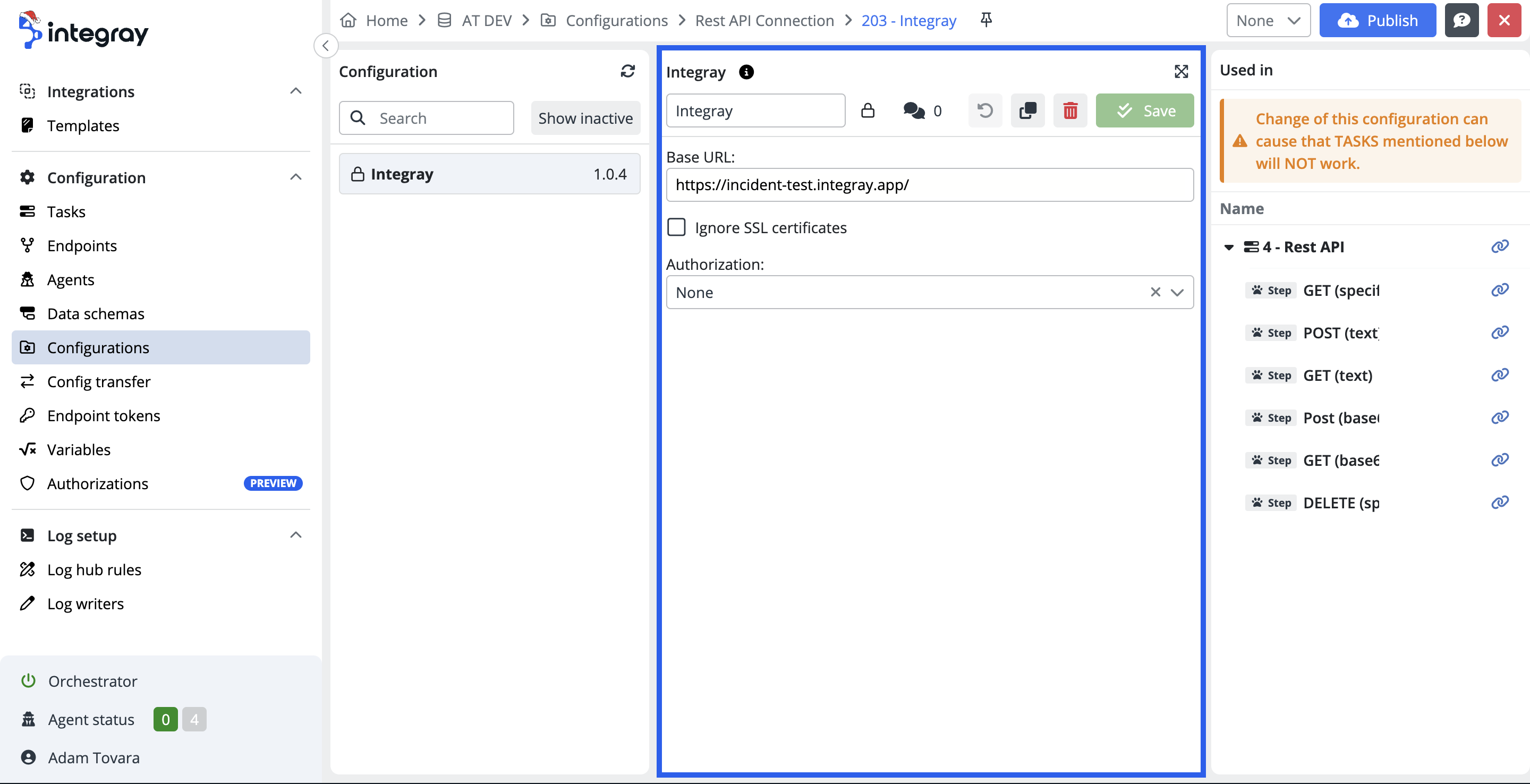Click the red trash delete icon

(x=1070, y=110)
